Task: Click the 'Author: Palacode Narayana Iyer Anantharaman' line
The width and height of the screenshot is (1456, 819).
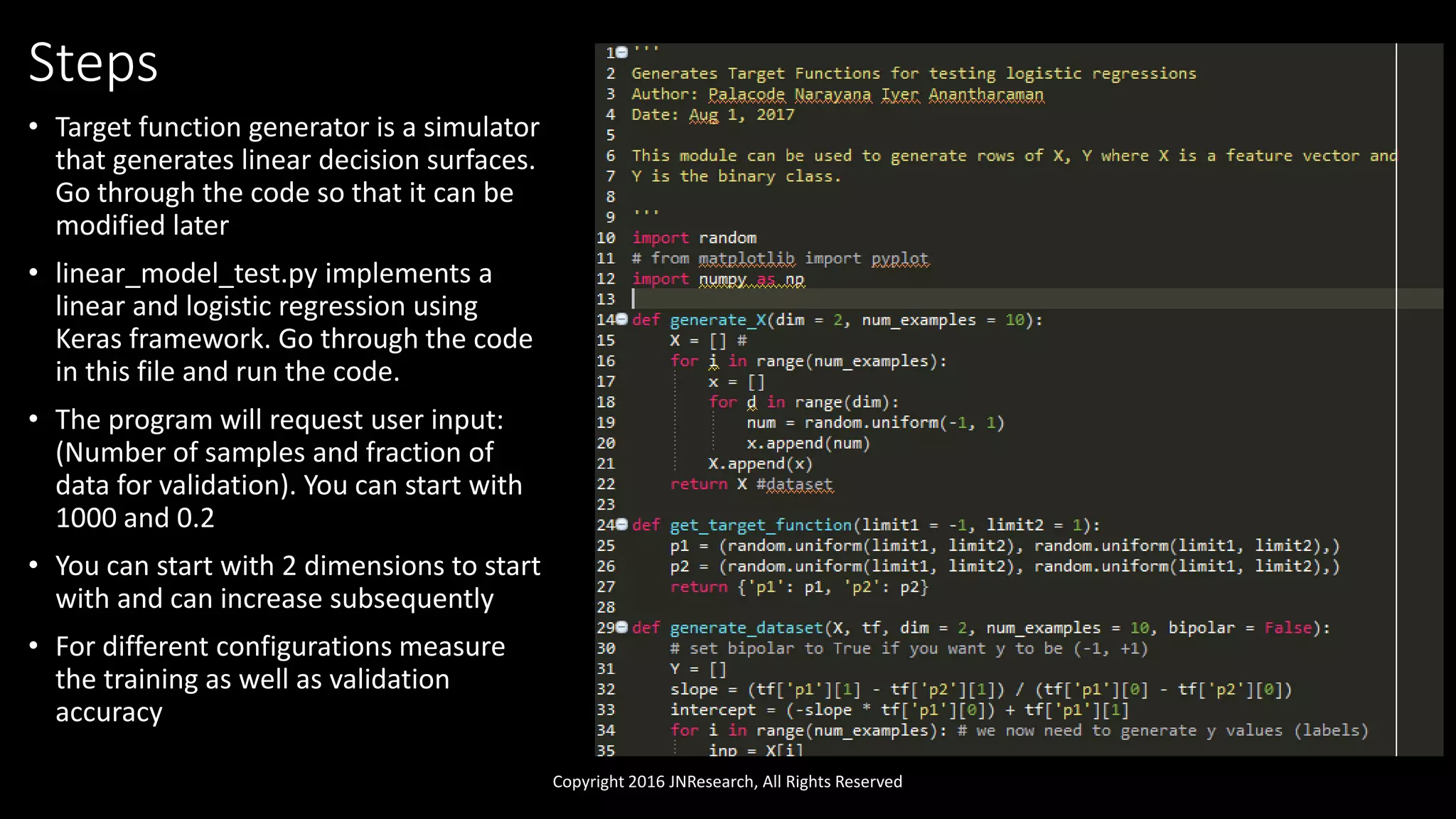Action: (837, 94)
